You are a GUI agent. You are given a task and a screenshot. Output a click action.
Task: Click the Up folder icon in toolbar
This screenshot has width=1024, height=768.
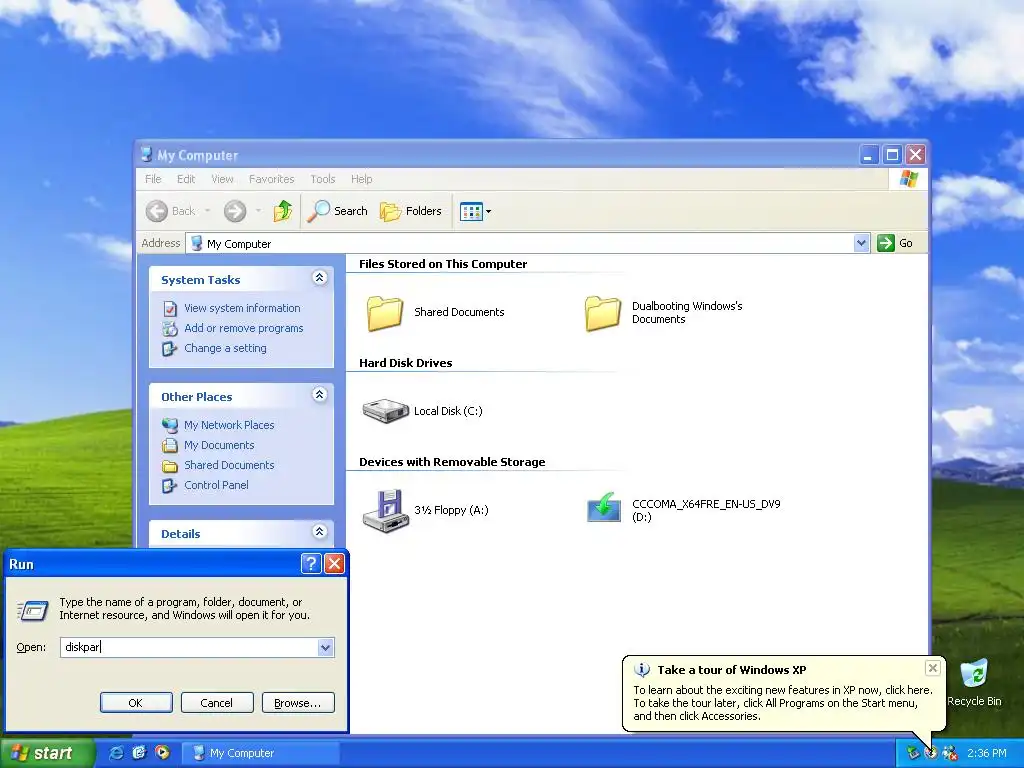pyautogui.click(x=283, y=211)
